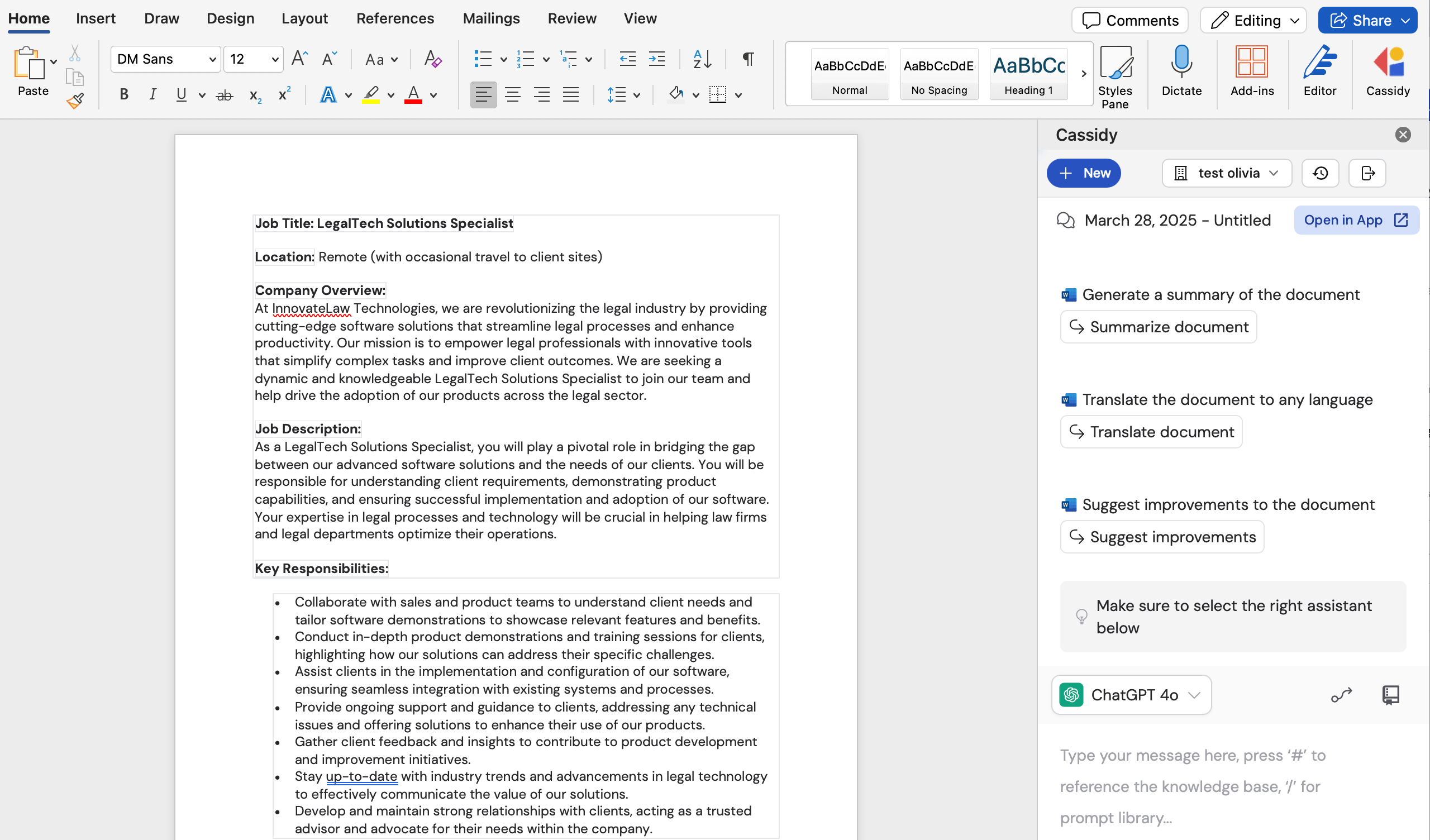Open the knowledge base icon near ChatGPT
1430x840 pixels.
pos(1391,695)
